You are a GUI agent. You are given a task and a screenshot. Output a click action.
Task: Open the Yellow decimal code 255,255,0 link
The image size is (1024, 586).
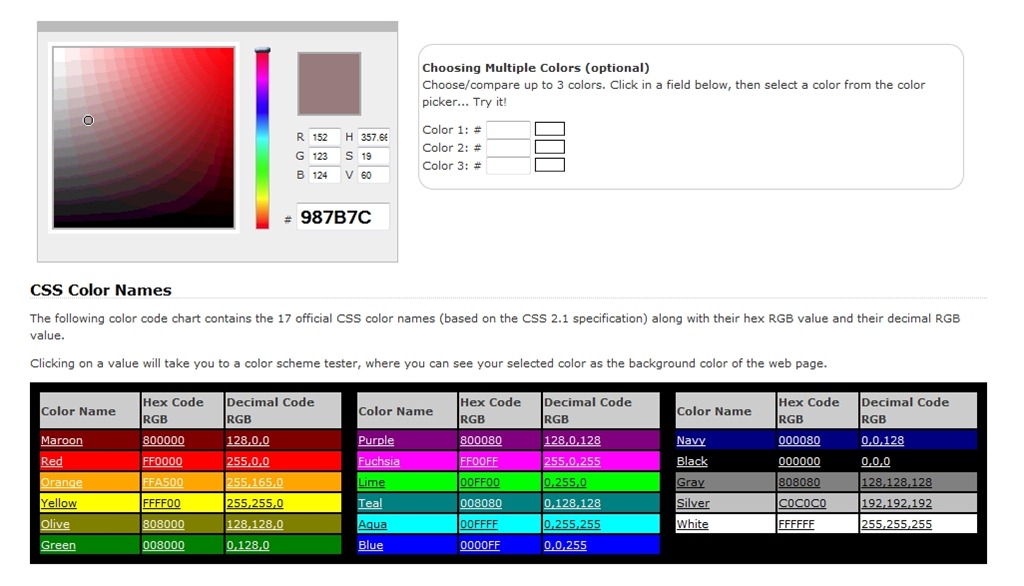tap(255, 503)
